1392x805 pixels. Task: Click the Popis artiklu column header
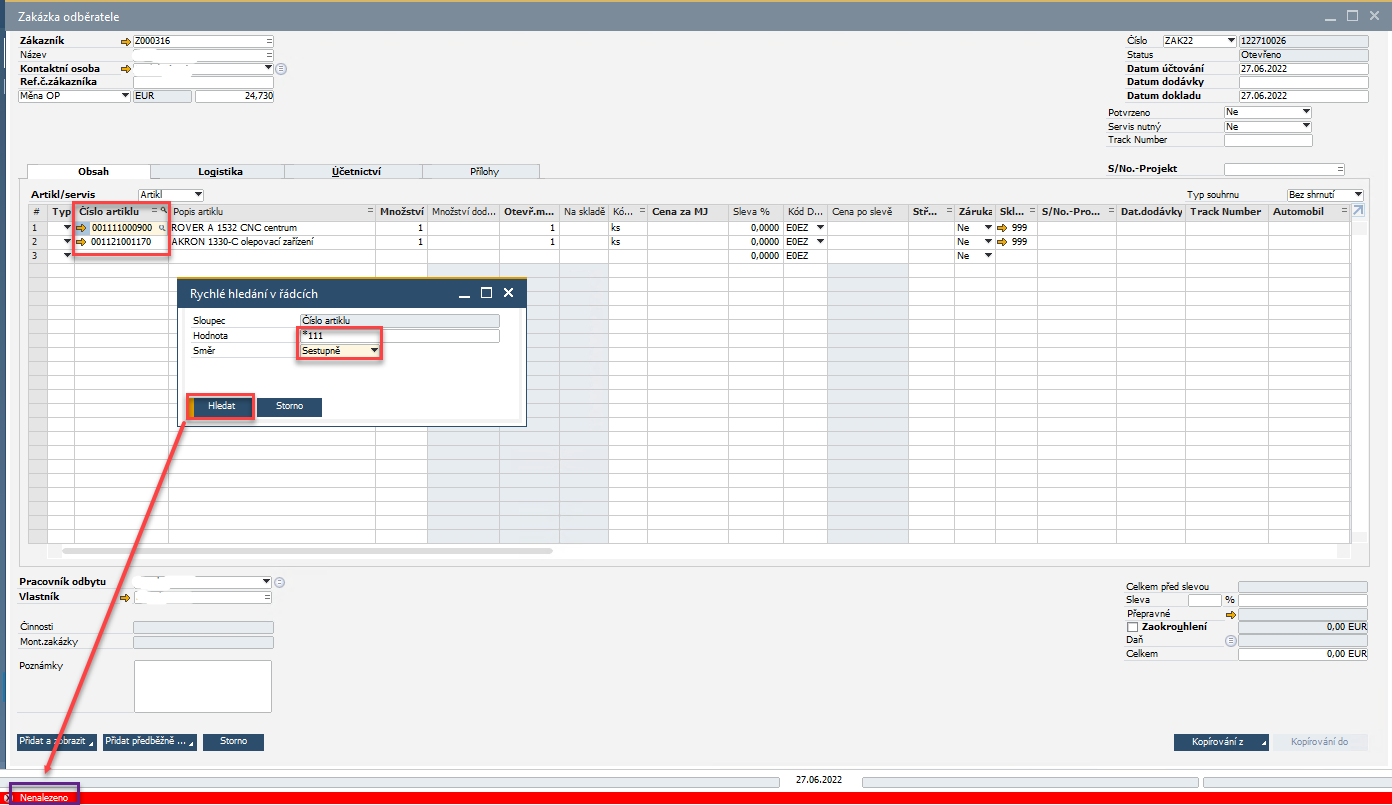pos(272,212)
